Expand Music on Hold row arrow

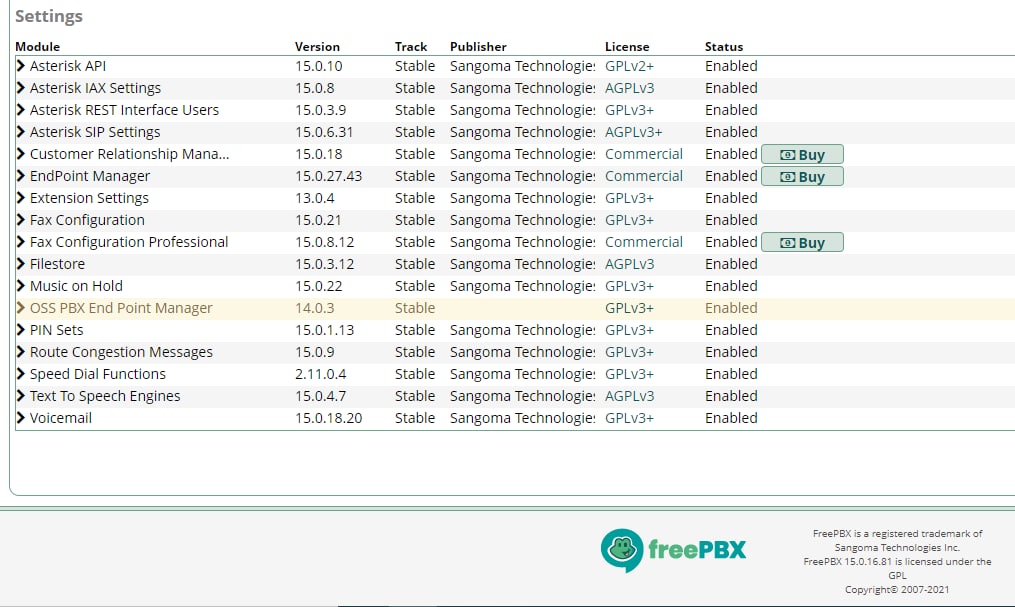[x=21, y=286]
